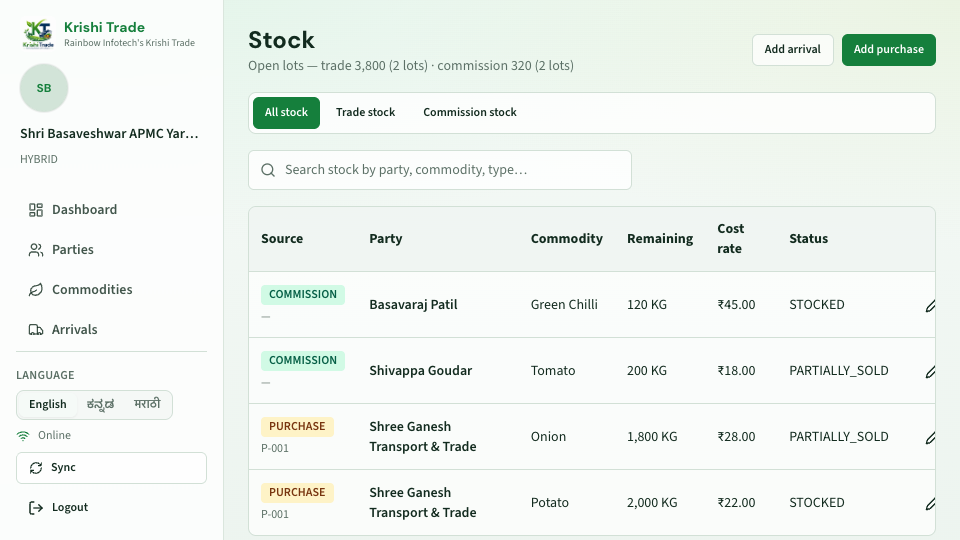Click the wifi Online status icon
960x540 pixels.
pos(23,436)
